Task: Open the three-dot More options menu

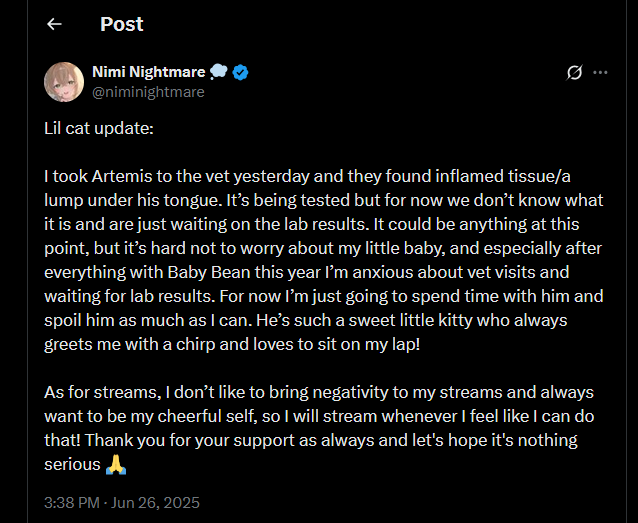Action: (600, 72)
